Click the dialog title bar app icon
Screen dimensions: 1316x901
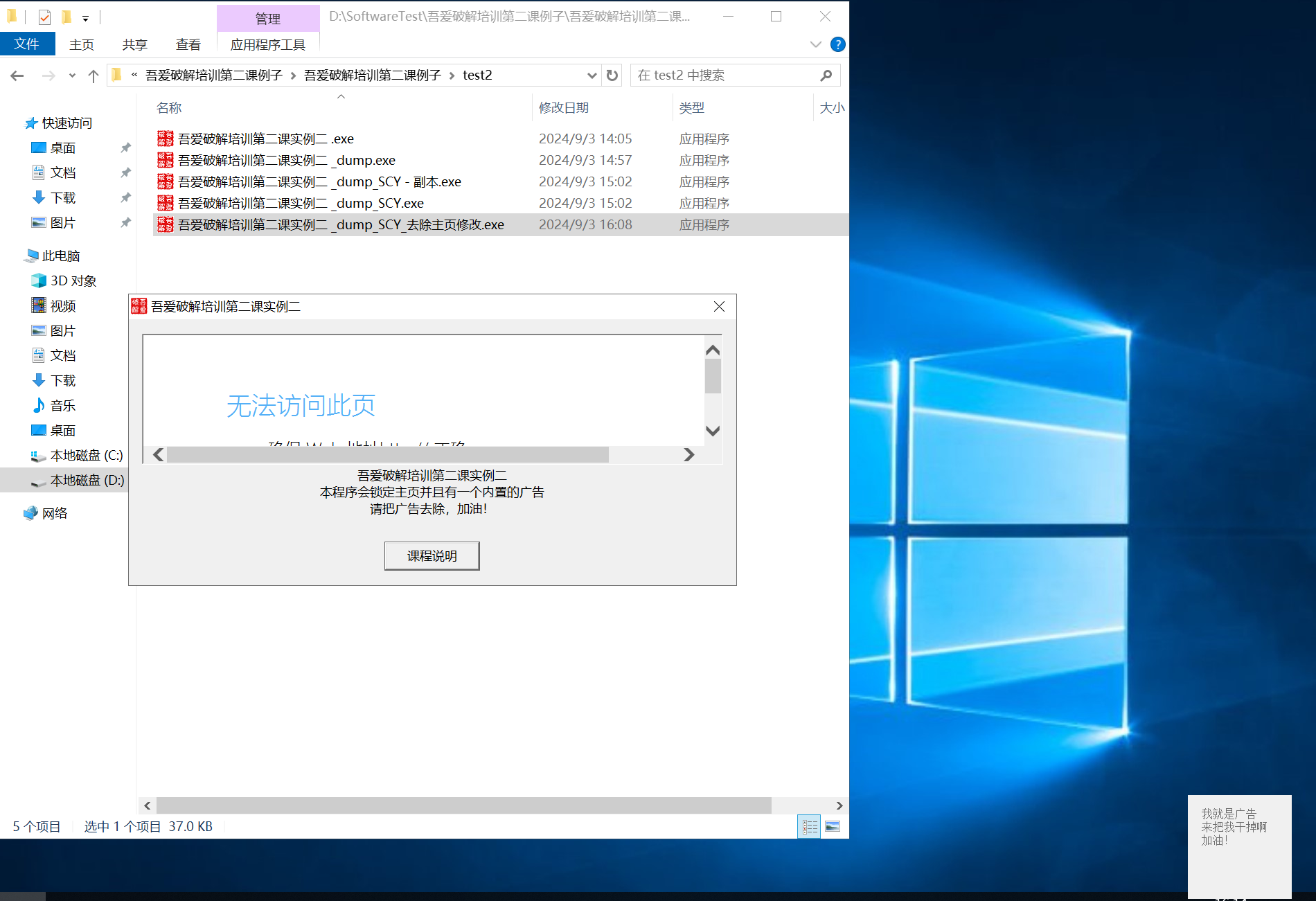(x=139, y=306)
